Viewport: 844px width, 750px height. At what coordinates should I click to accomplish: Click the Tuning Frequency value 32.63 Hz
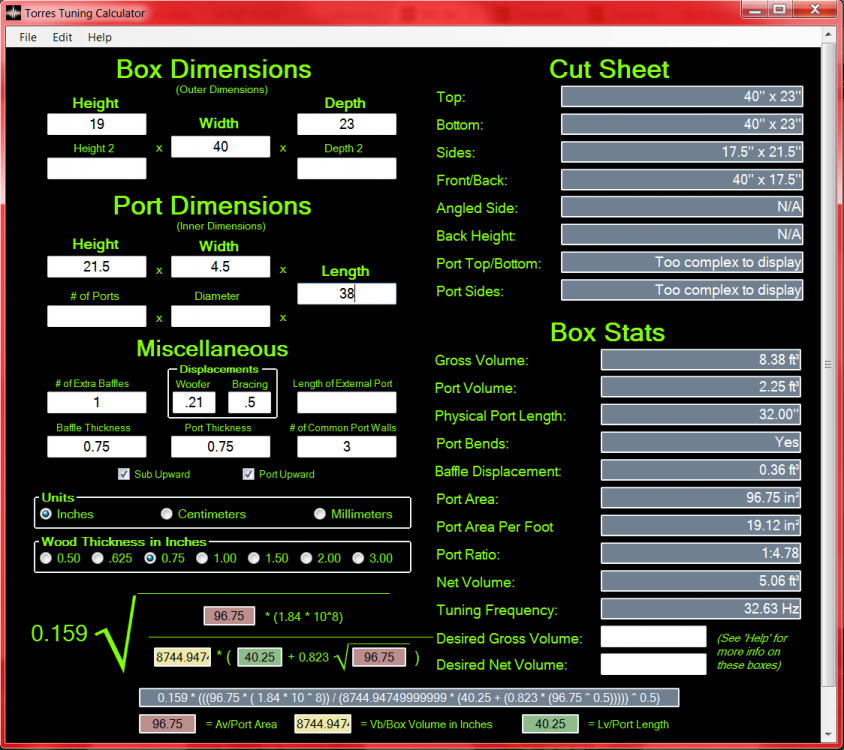coord(701,609)
